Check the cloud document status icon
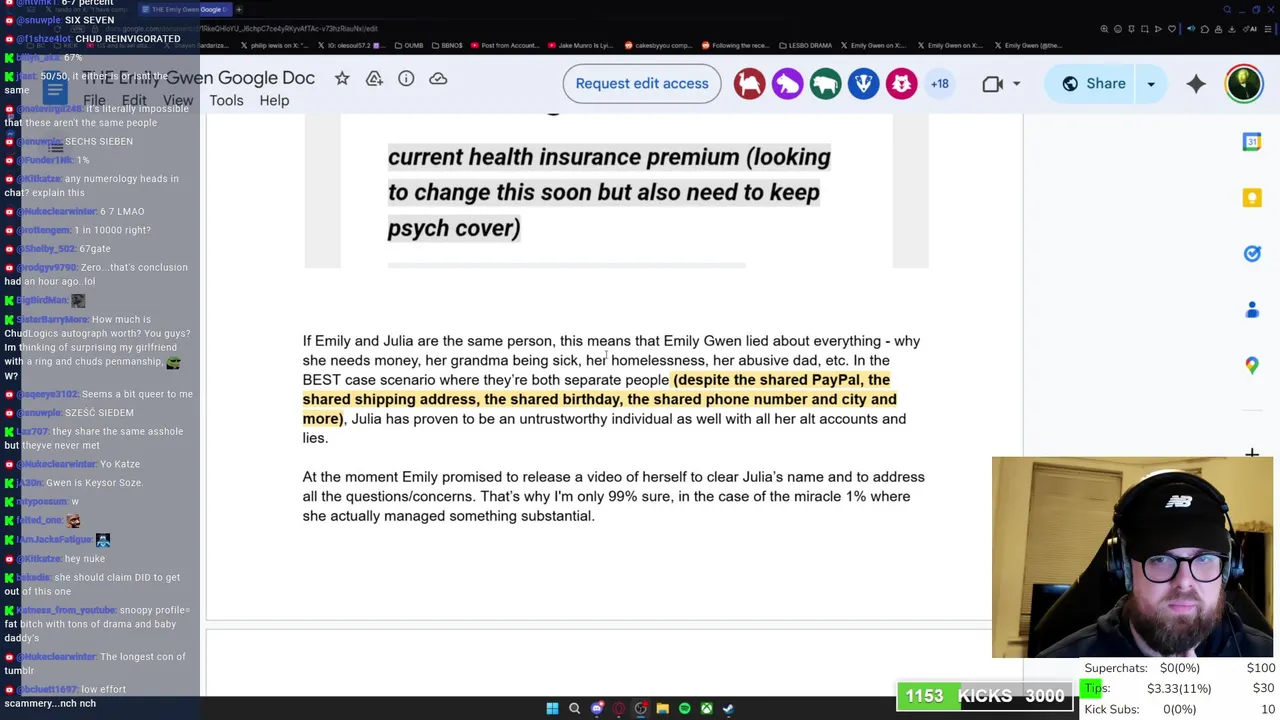 coord(438,78)
